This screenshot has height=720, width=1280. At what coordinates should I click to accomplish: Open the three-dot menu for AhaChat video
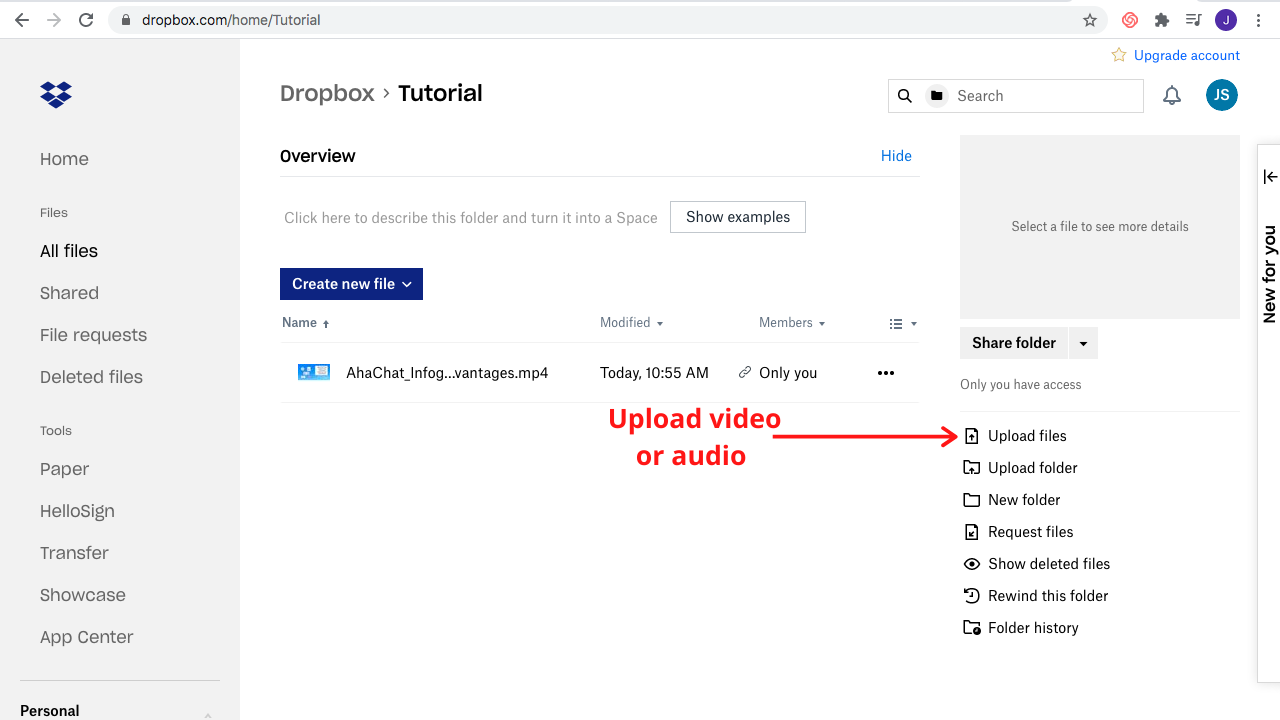point(885,373)
